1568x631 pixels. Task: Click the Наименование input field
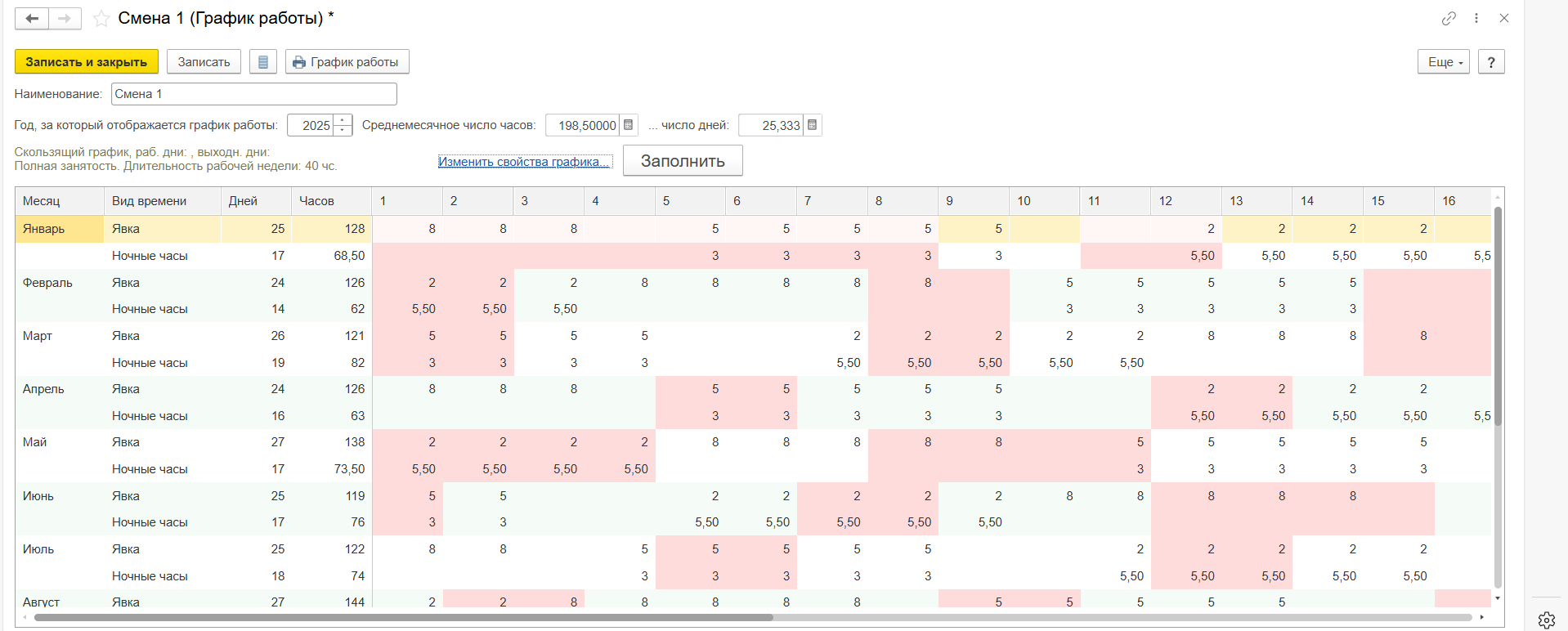[253, 94]
